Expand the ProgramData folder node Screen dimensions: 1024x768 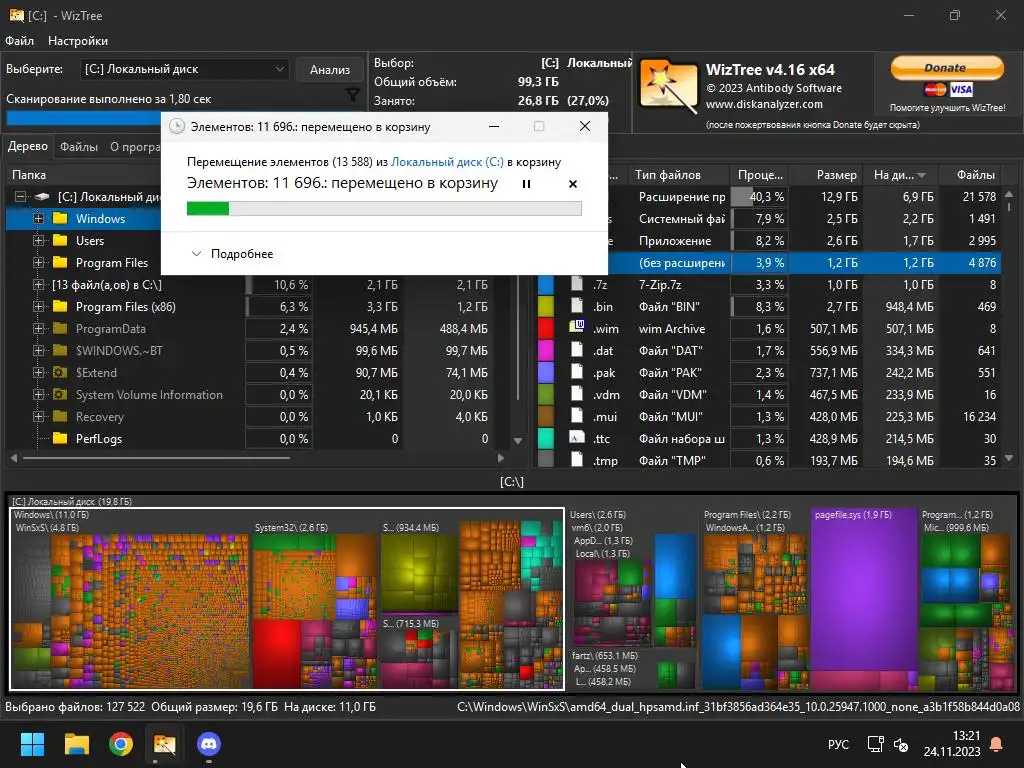point(39,328)
